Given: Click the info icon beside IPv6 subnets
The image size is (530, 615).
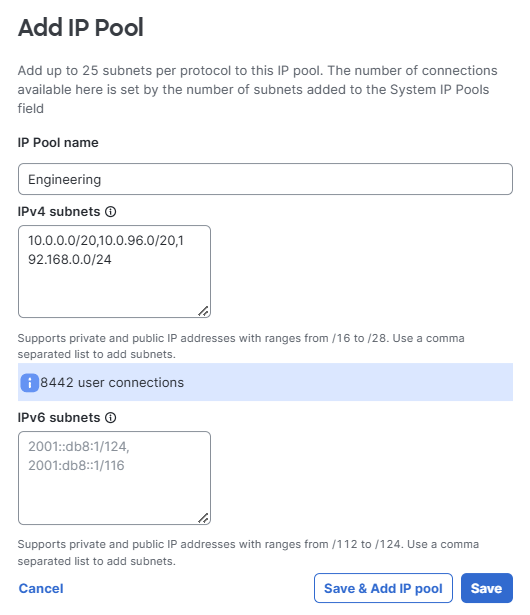Looking at the screenshot, I should (111, 418).
